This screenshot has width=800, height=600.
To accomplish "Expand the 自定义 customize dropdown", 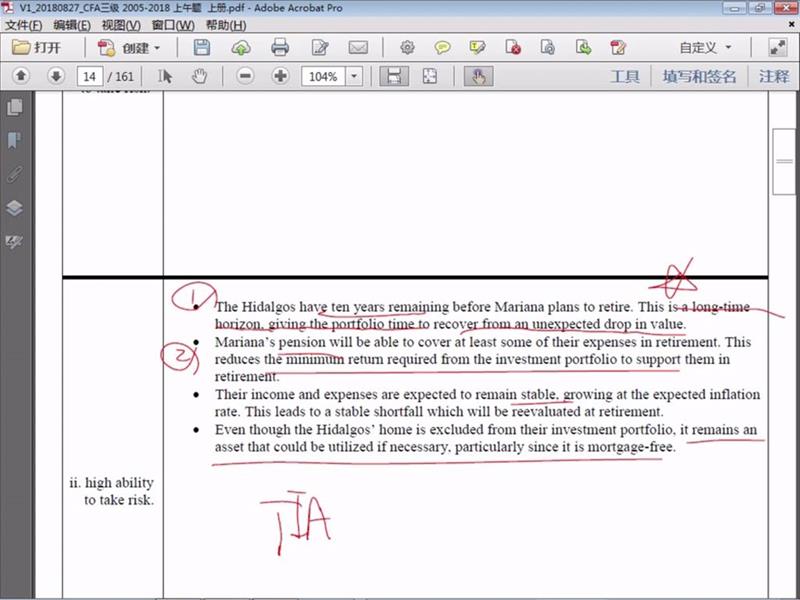I will (x=705, y=47).
